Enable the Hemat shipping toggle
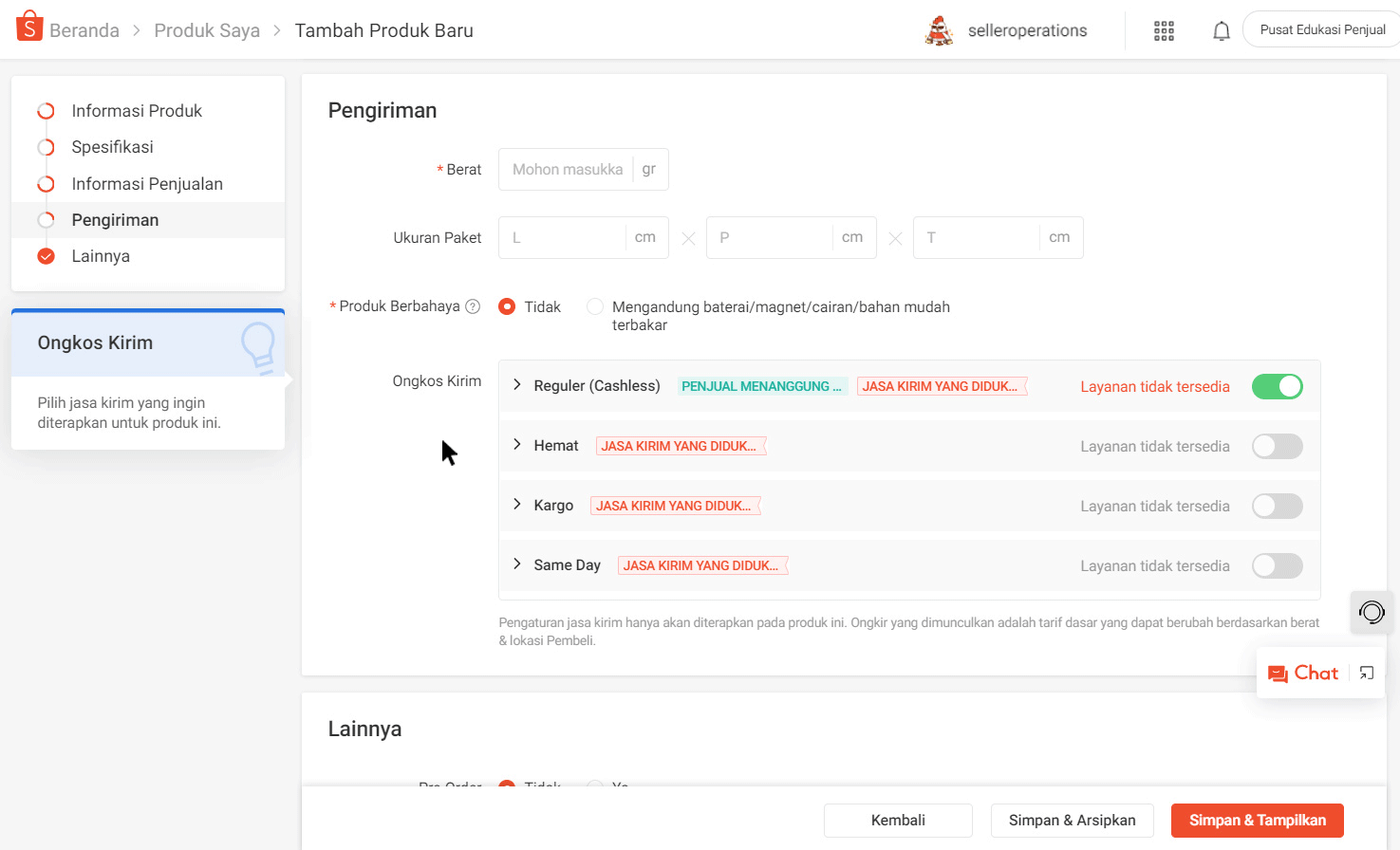This screenshot has height=850, width=1400. 1277,446
